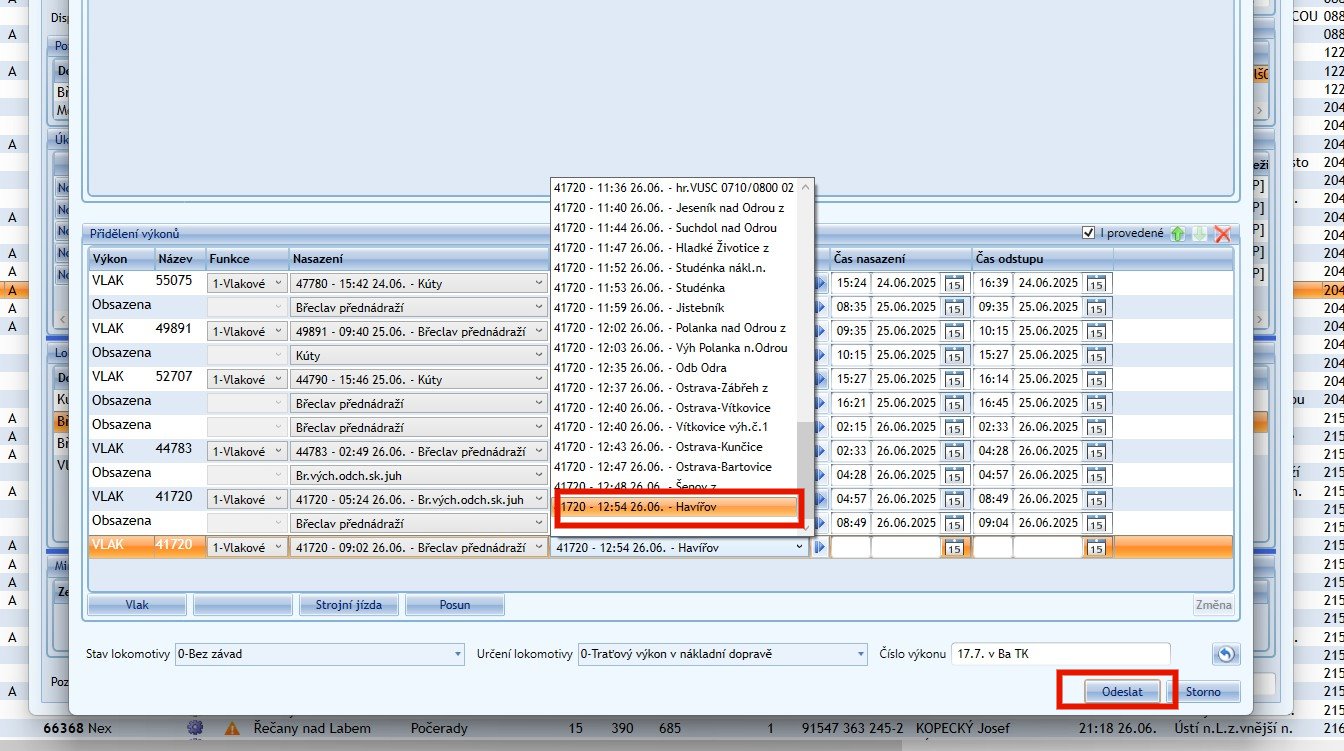Image resolution: width=1344 pixels, height=751 pixels.
Task: Open calendar beside 16:39 24.06.2025 end date
Action: (1097, 283)
